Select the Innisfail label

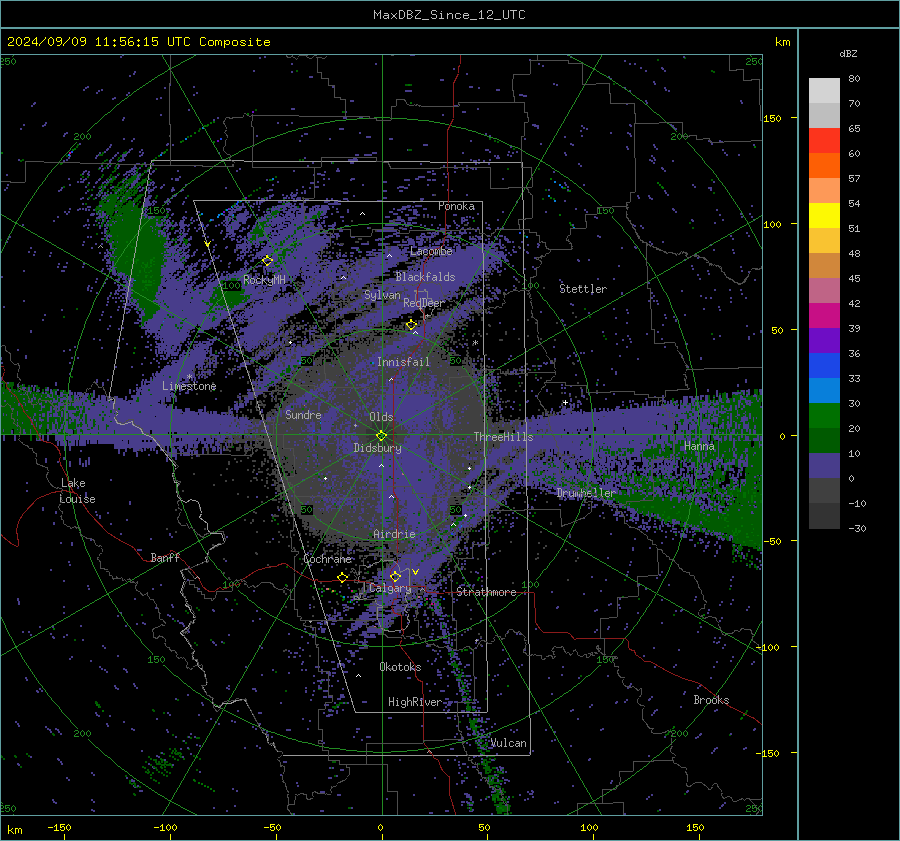403,362
